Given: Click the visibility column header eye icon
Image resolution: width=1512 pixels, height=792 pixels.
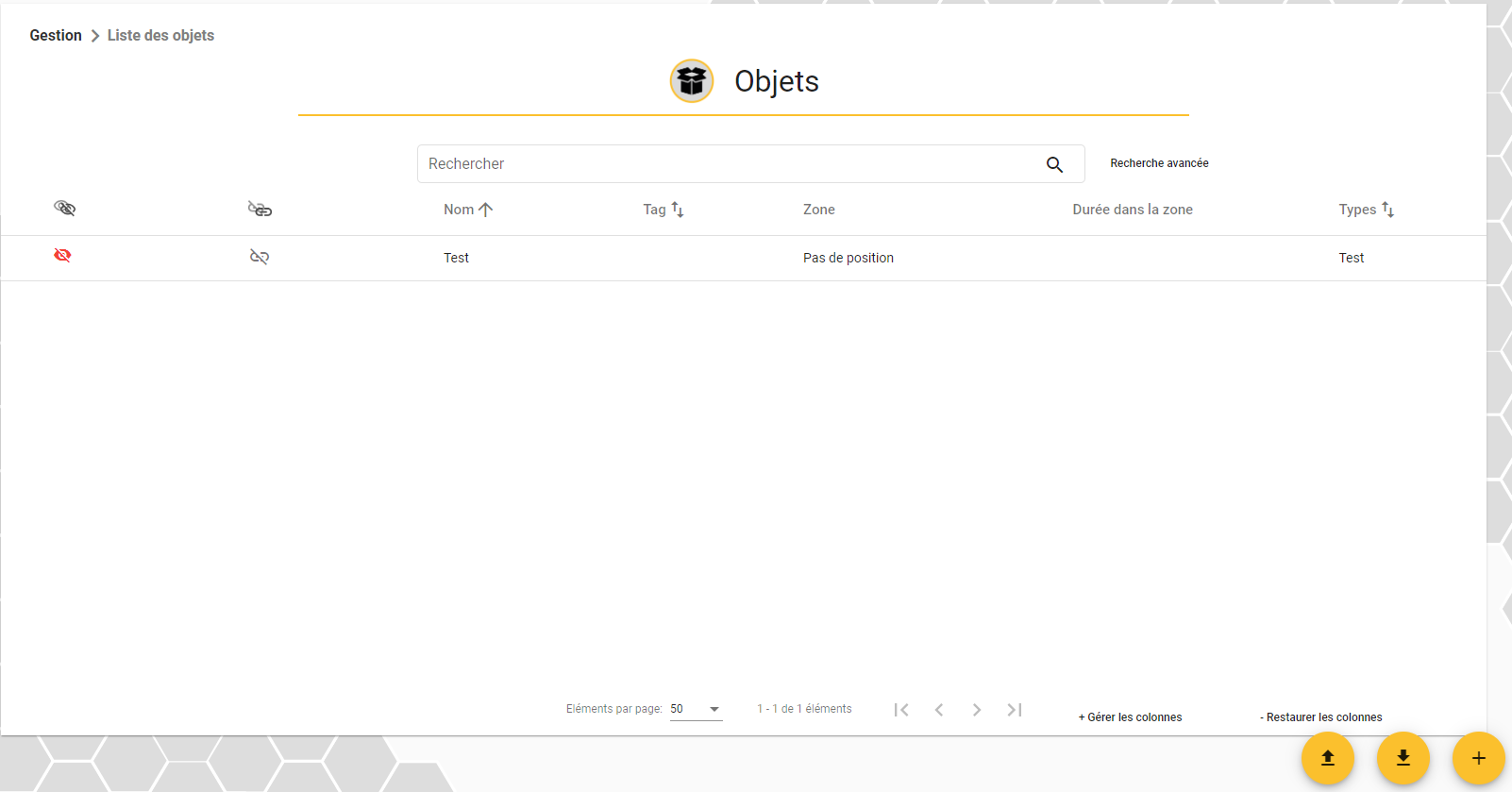Looking at the screenshot, I should pyautogui.click(x=64, y=208).
